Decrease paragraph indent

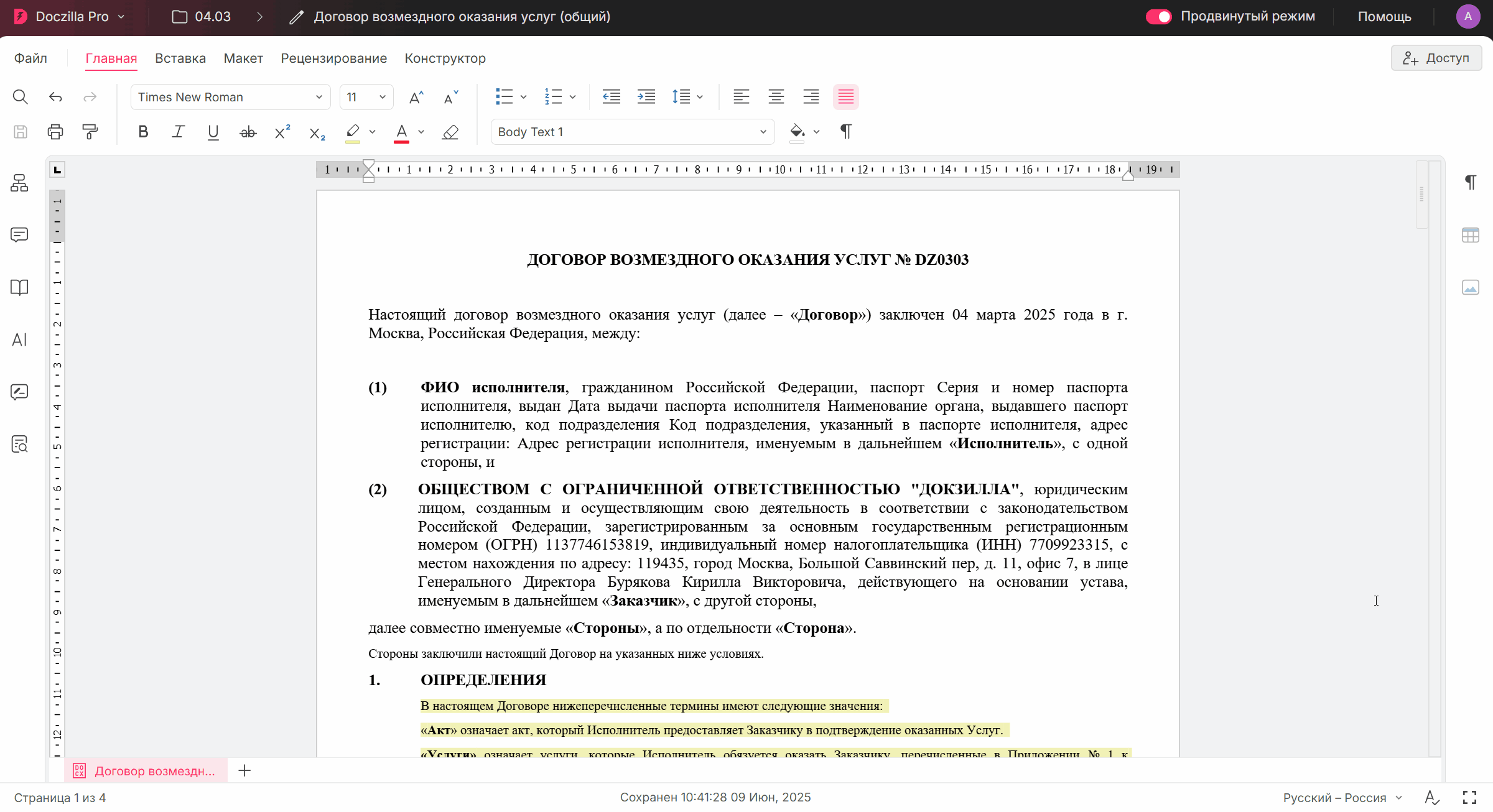coord(612,97)
